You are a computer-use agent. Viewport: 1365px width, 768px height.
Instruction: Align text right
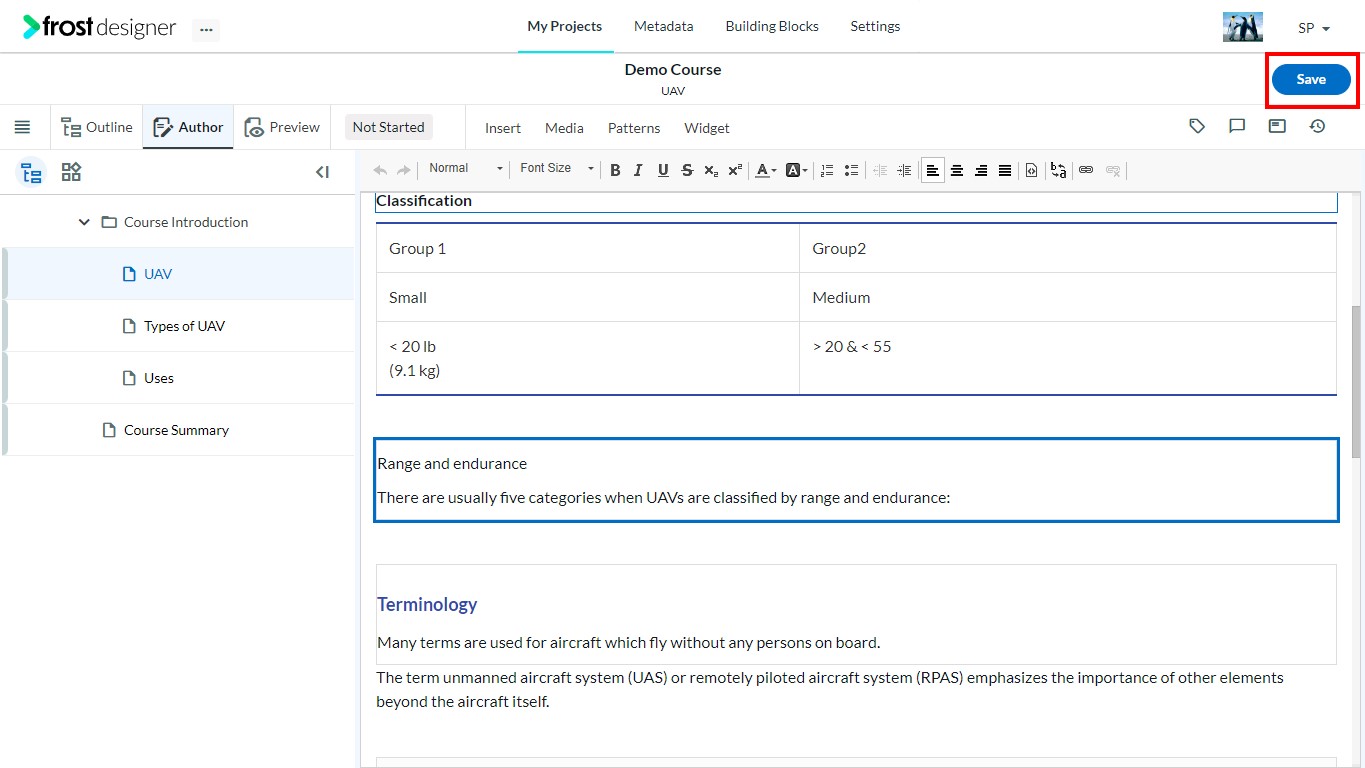point(981,170)
